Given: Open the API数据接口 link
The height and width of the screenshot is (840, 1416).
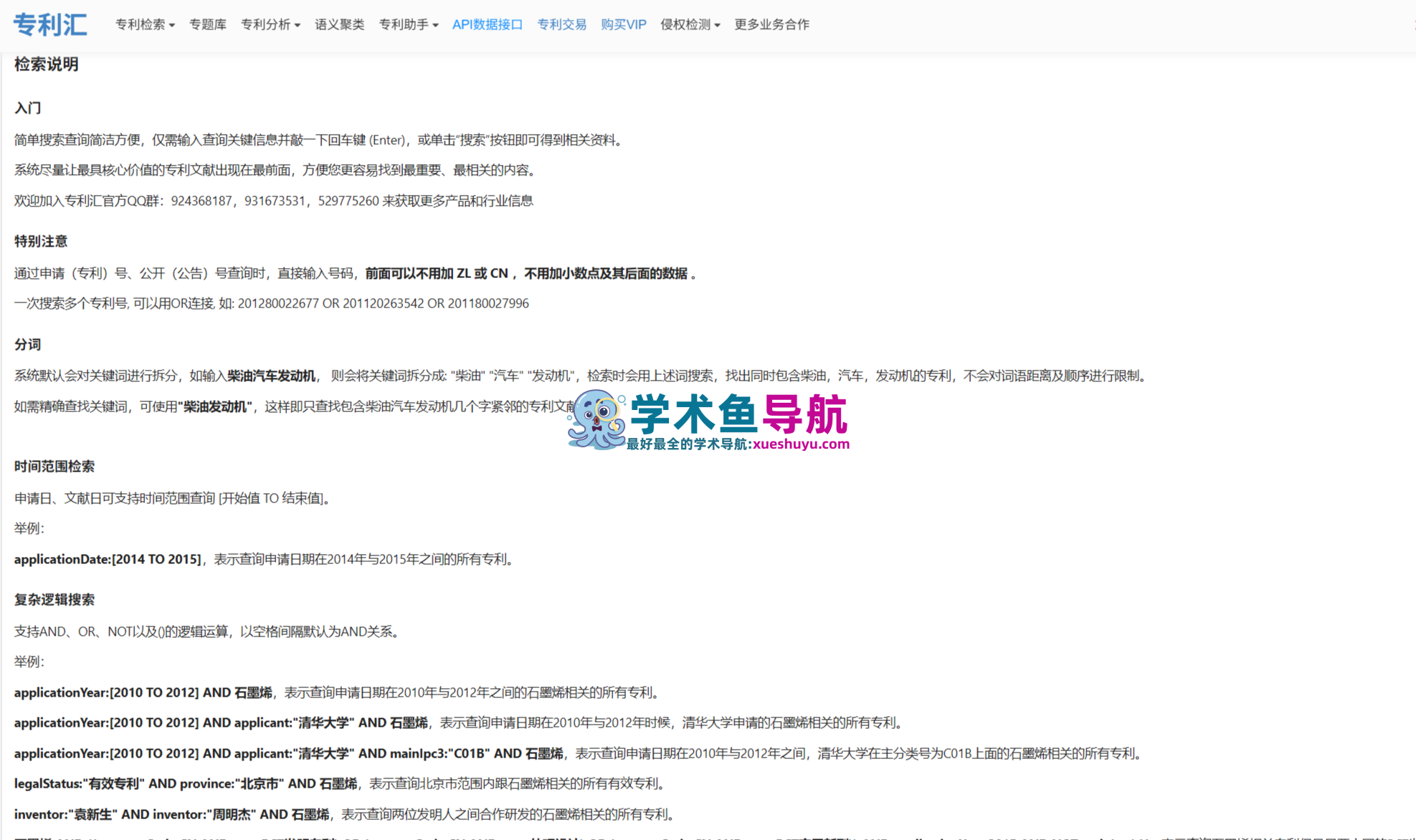Looking at the screenshot, I should (488, 25).
